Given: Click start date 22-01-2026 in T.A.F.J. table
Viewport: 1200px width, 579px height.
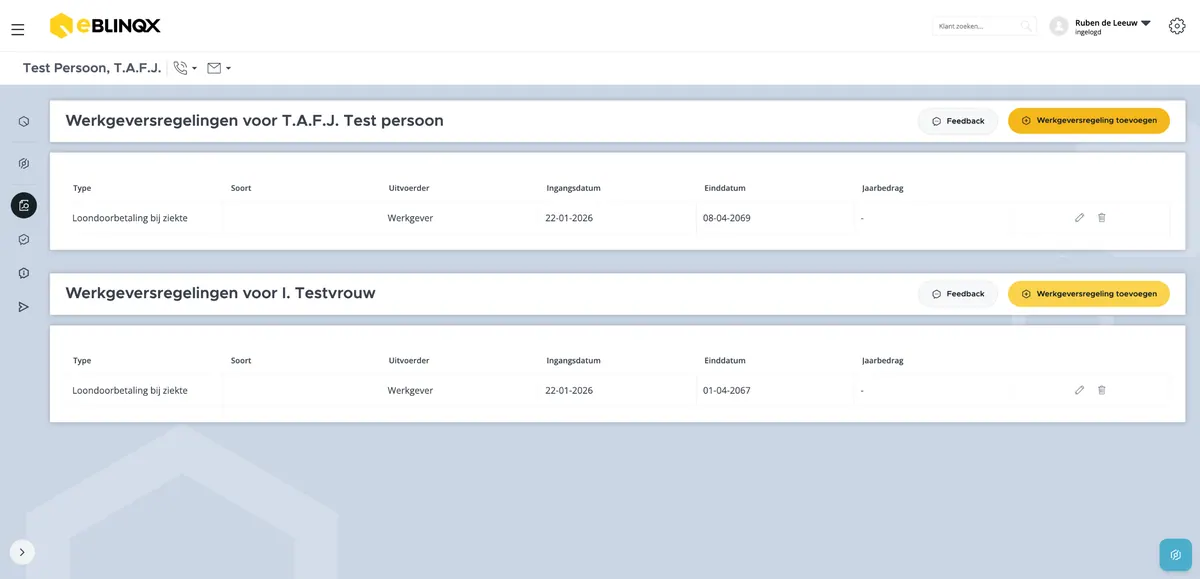Looking at the screenshot, I should (x=569, y=217).
